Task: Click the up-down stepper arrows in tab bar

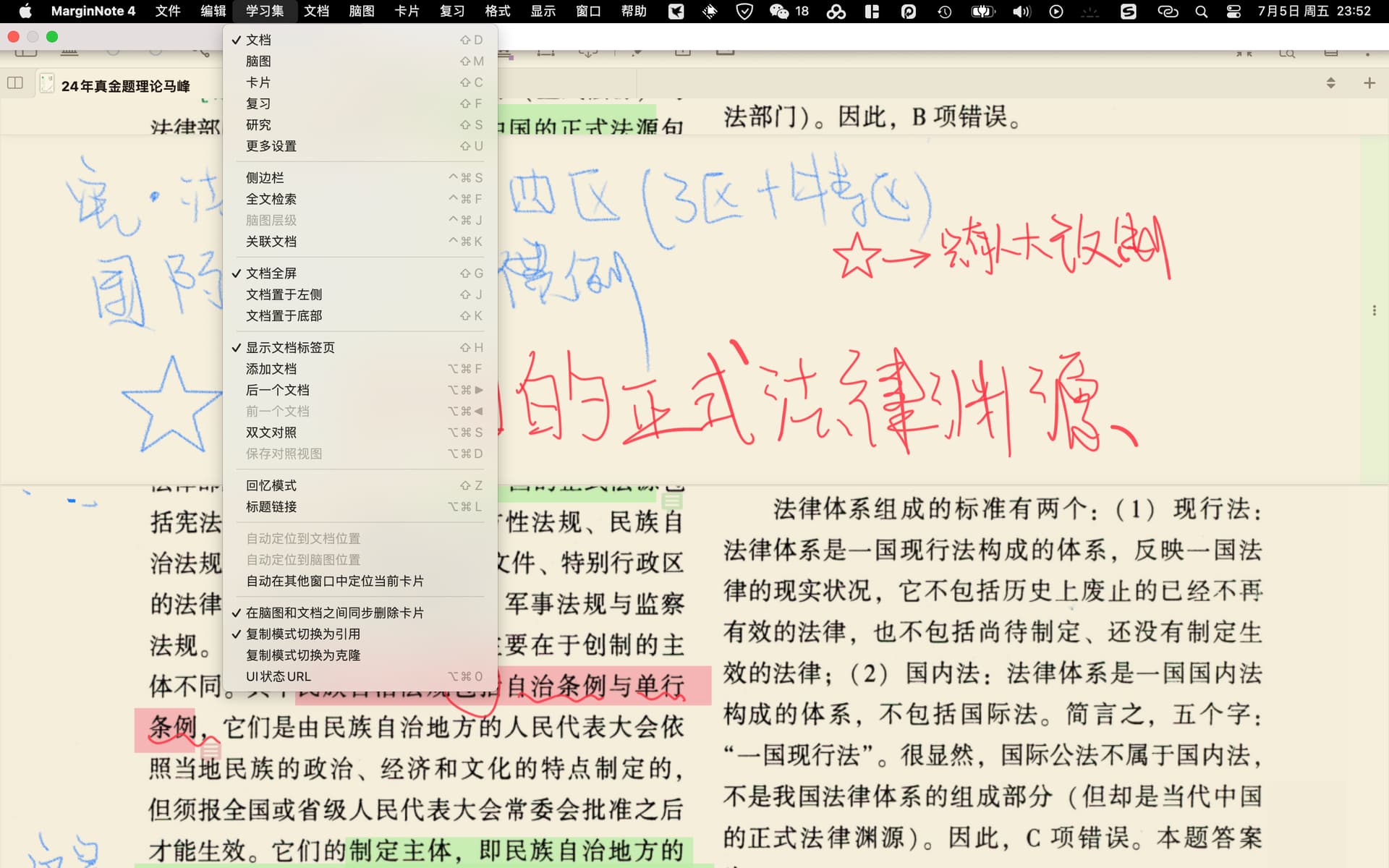Action: tap(1330, 82)
